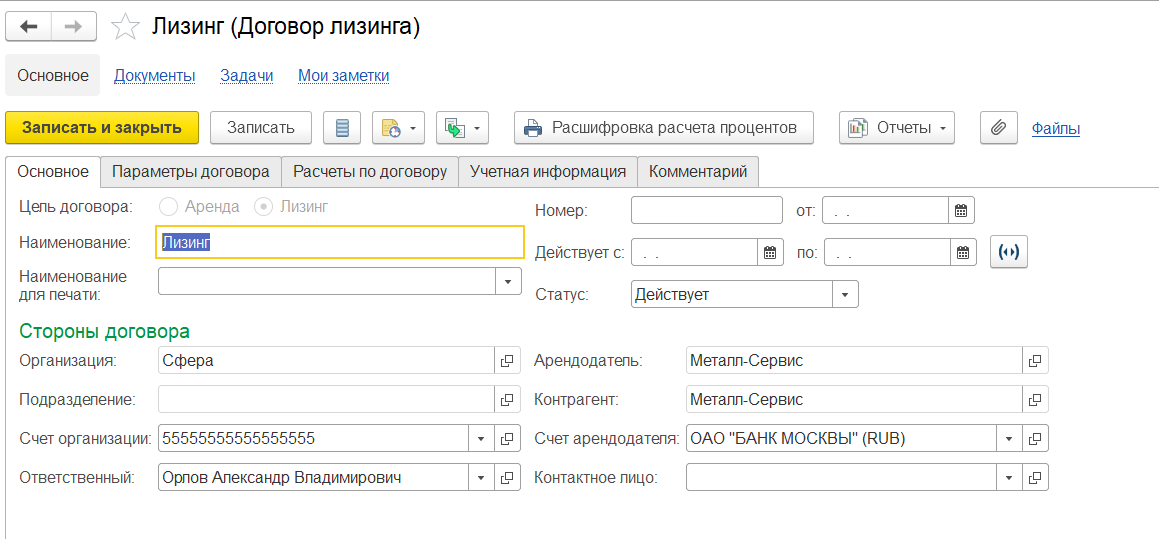Image resolution: width=1159 pixels, height=539 pixels.
Task: Open the Расчеты по договору tab
Action: [x=369, y=172]
